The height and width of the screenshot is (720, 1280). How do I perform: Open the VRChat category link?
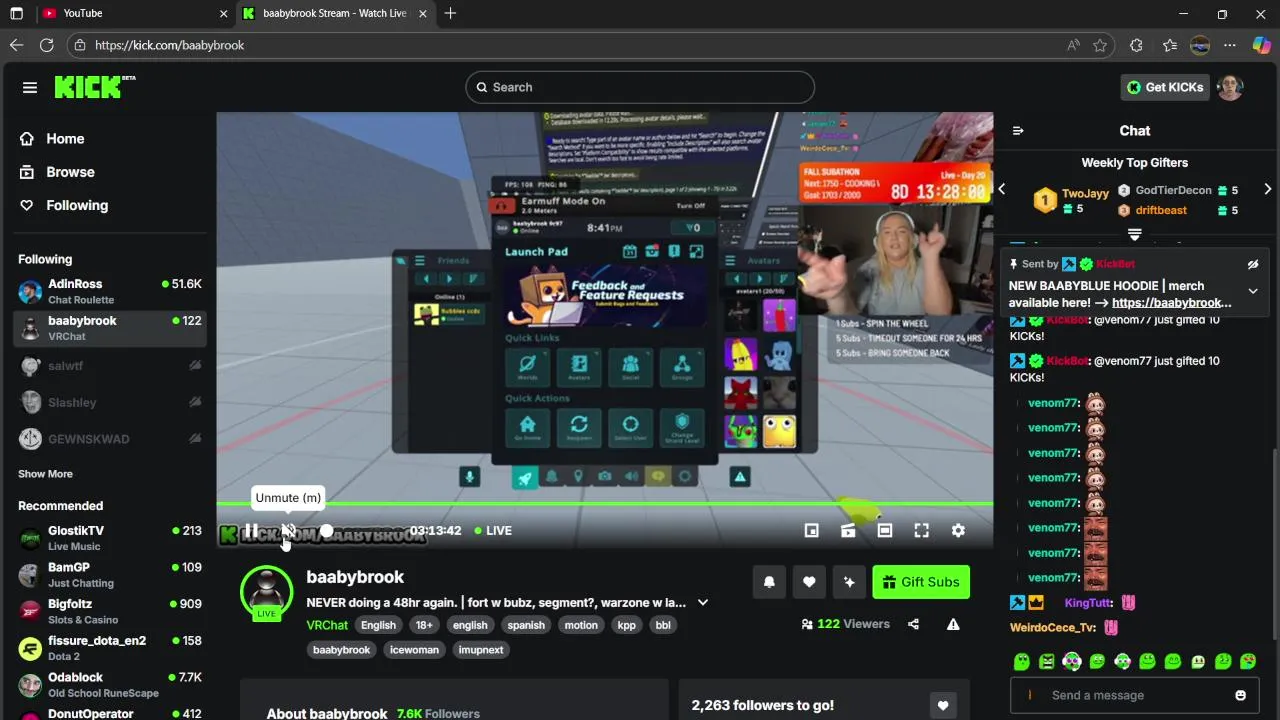[327, 625]
